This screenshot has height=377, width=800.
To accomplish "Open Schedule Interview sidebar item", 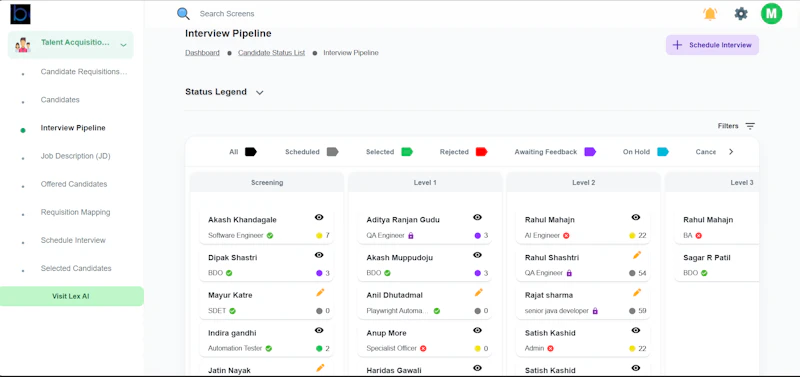I will click(73, 240).
